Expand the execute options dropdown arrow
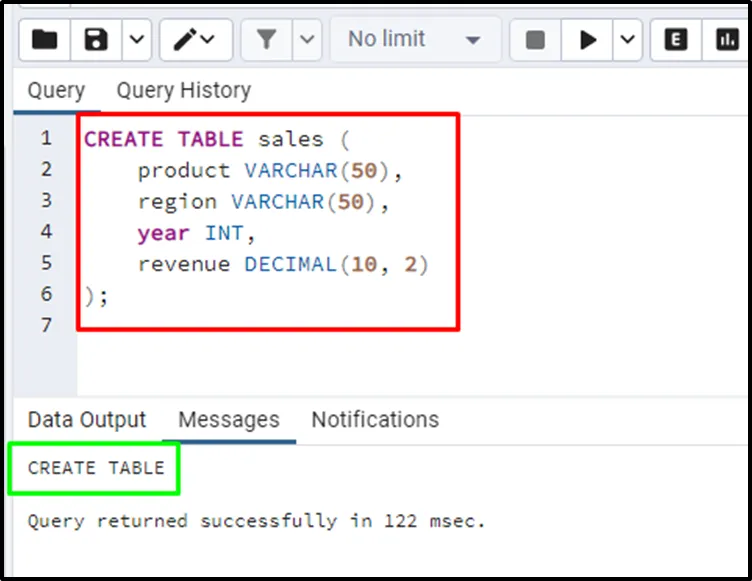 tap(627, 40)
